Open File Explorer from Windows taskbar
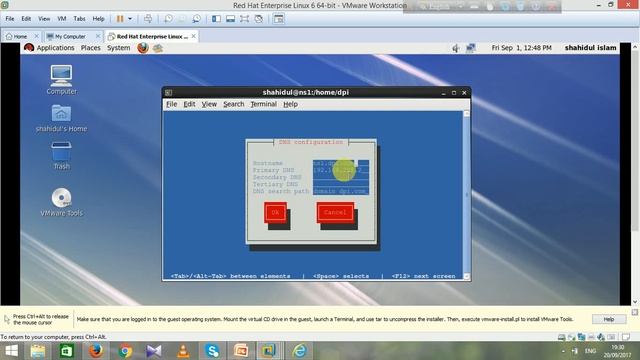 [x=38, y=351]
